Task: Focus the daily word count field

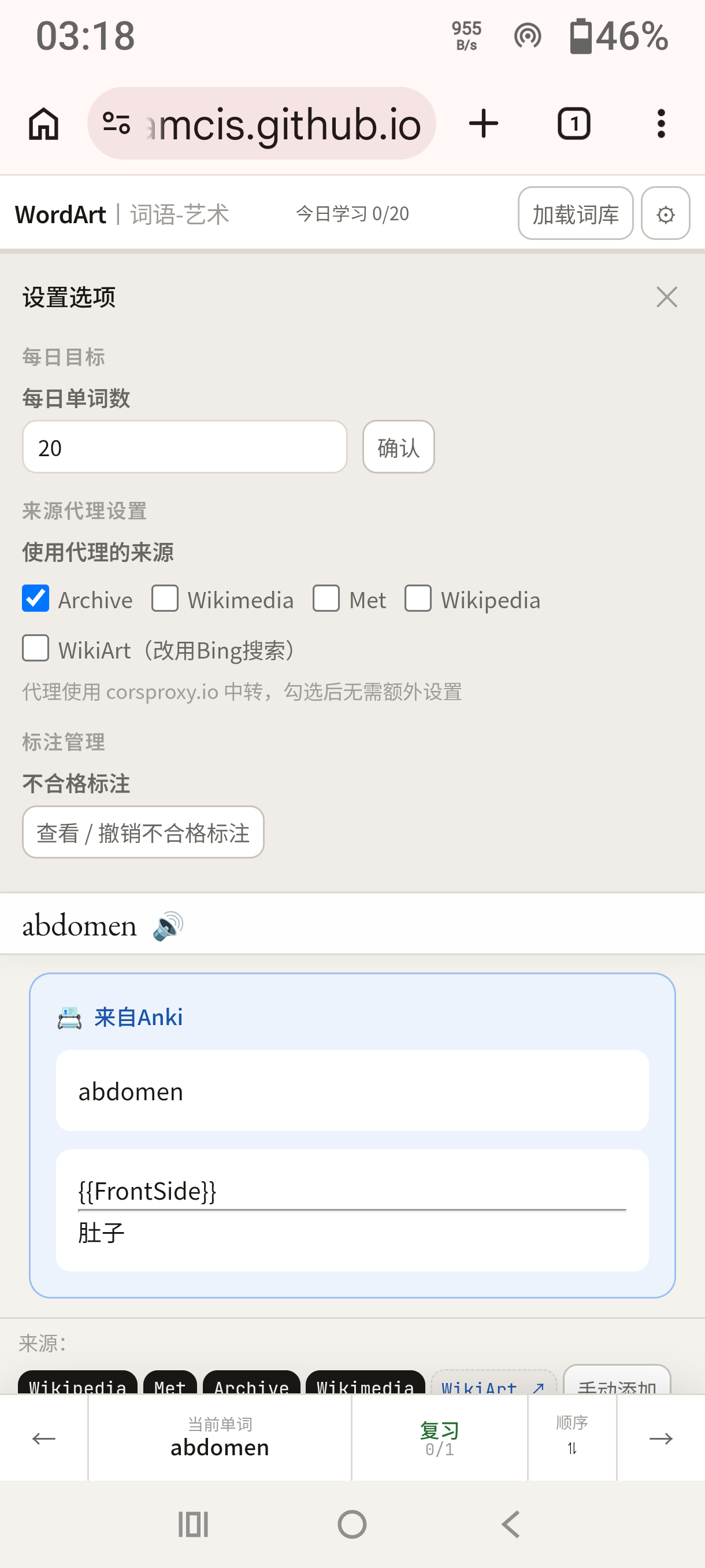Action: (x=185, y=448)
